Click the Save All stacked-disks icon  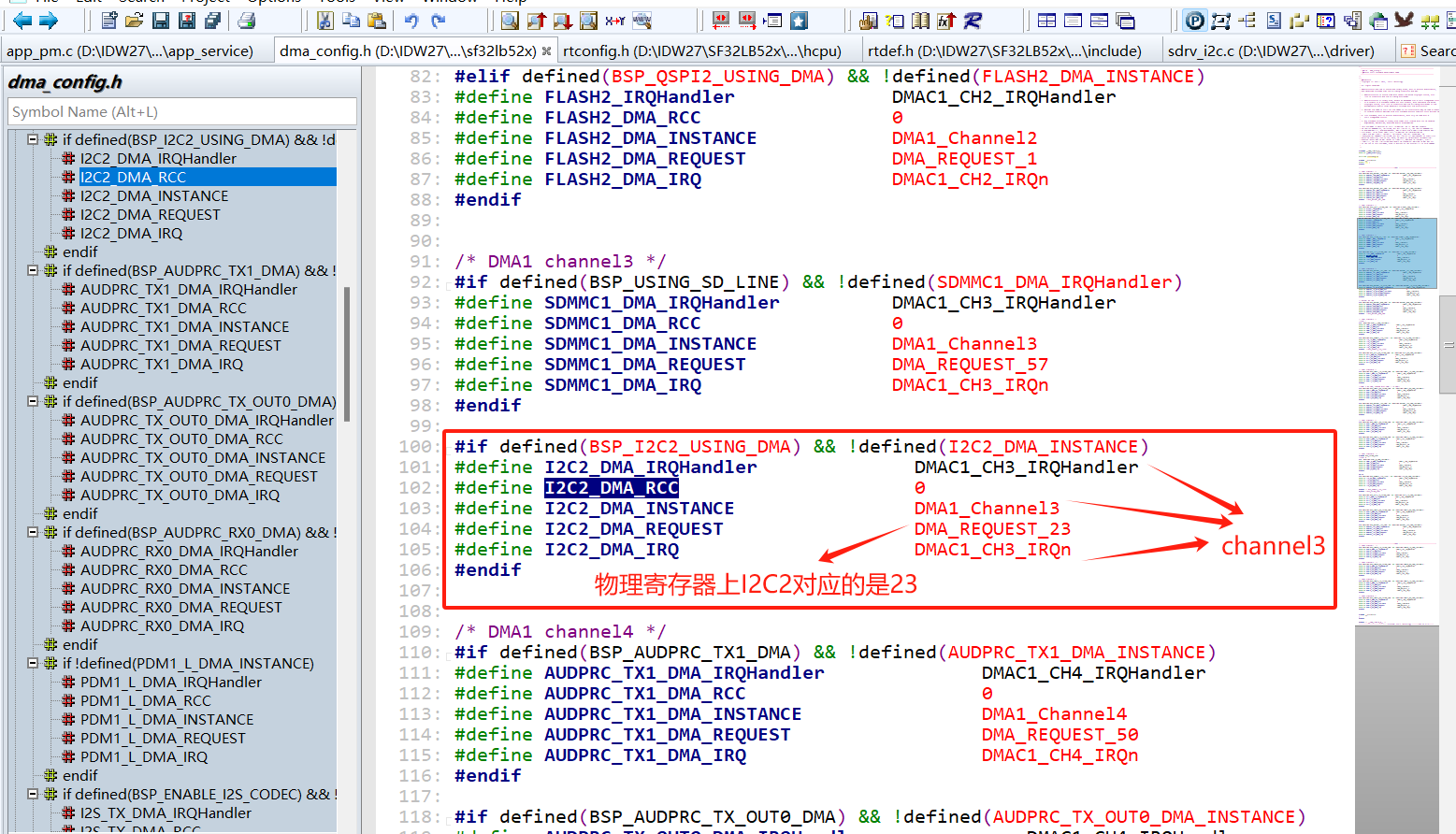tap(213, 20)
